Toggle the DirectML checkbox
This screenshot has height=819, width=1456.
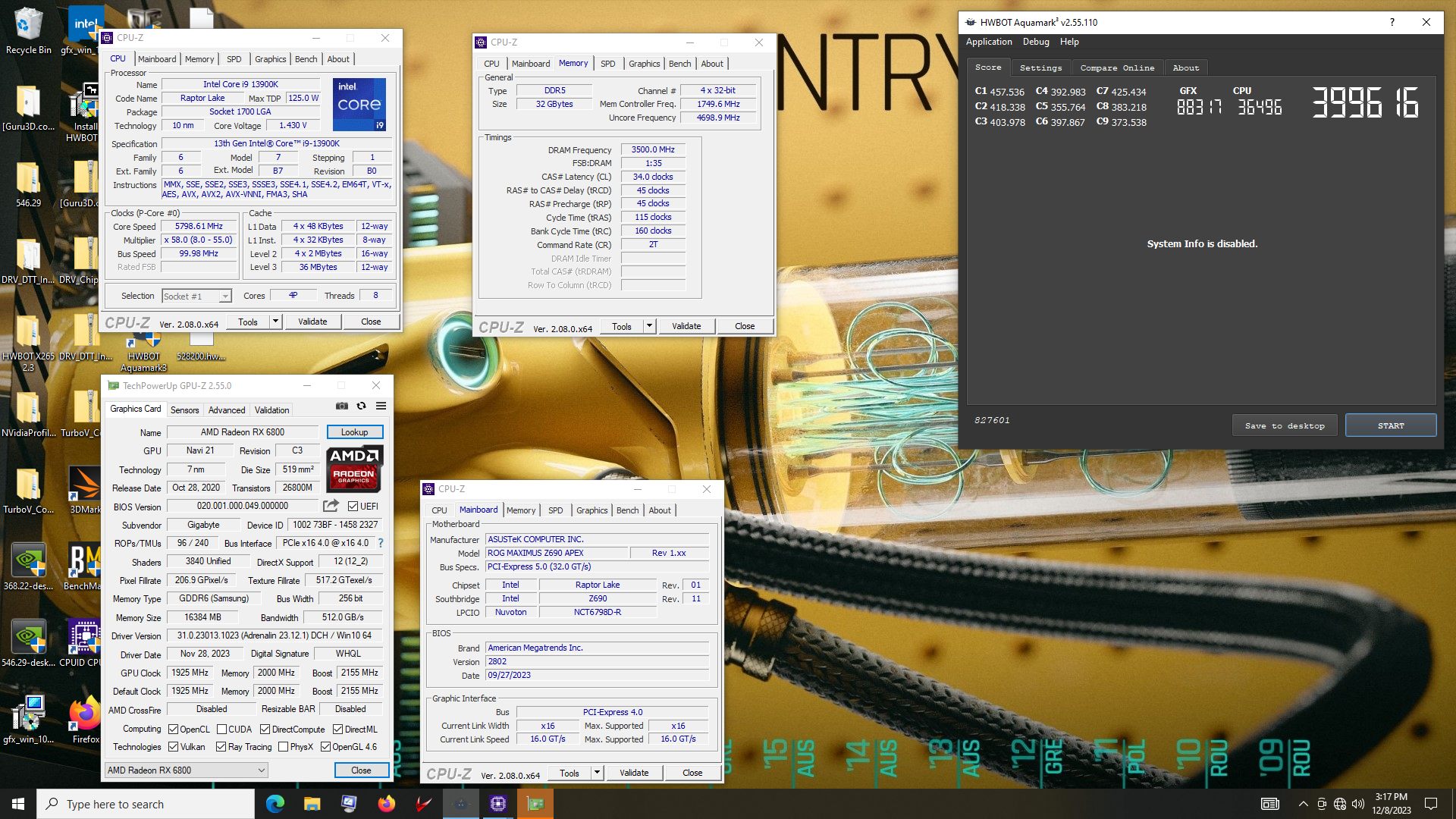(337, 729)
